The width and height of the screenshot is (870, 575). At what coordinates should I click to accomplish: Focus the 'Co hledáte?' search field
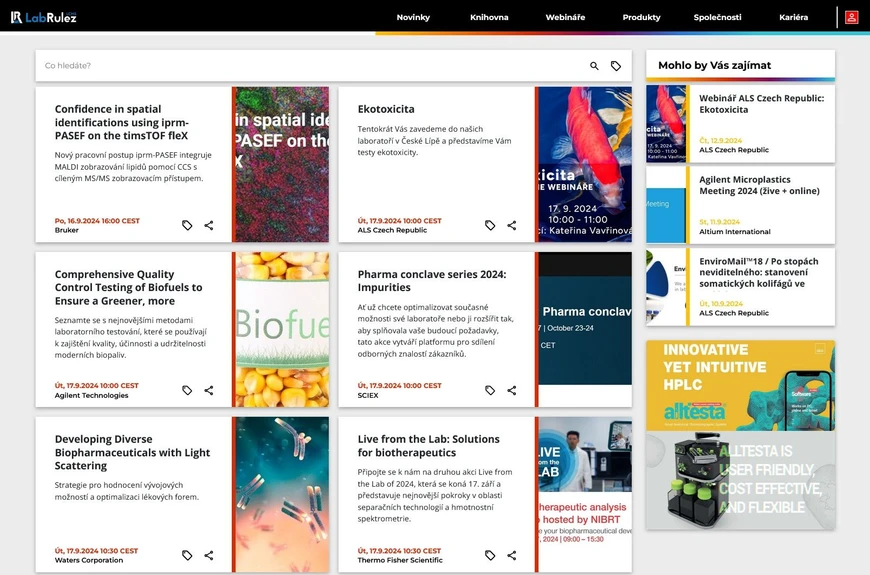311,65
